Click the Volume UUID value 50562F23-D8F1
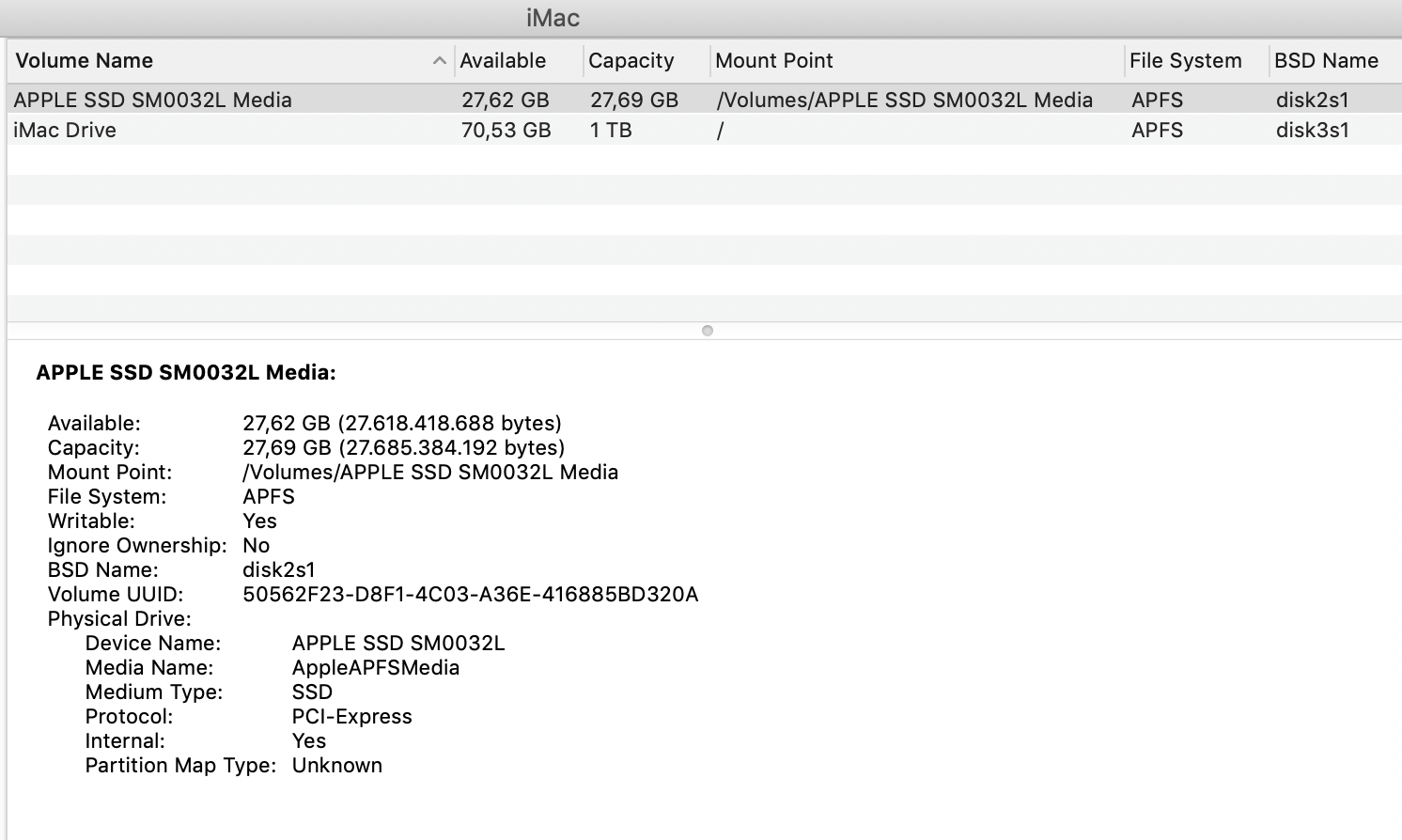This screenshot has width=1402, height=840. [471, 594]
